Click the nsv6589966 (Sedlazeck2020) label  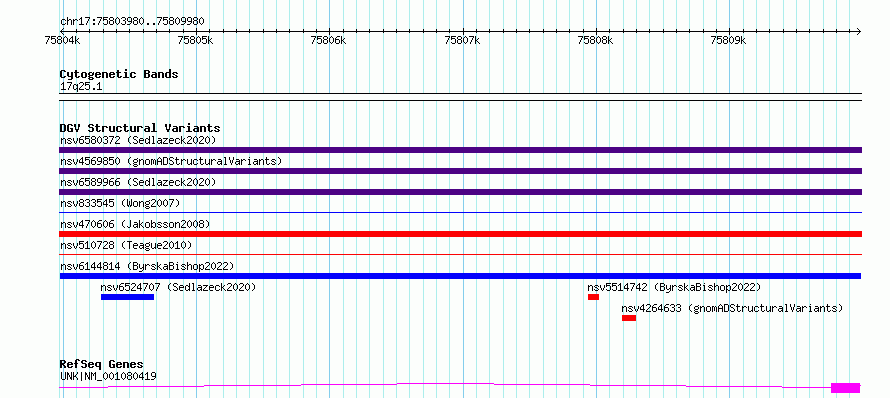click(138, 182)
